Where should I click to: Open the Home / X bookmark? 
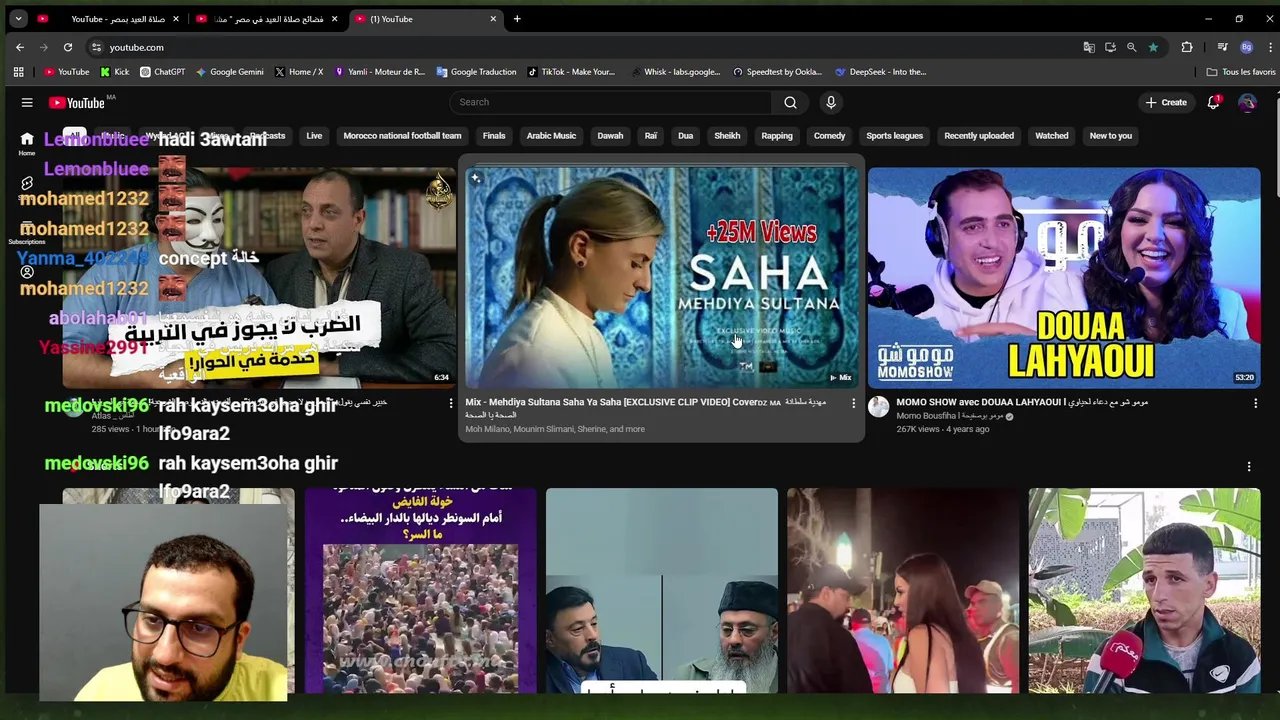pyautogui.click(x=298, y=72)
